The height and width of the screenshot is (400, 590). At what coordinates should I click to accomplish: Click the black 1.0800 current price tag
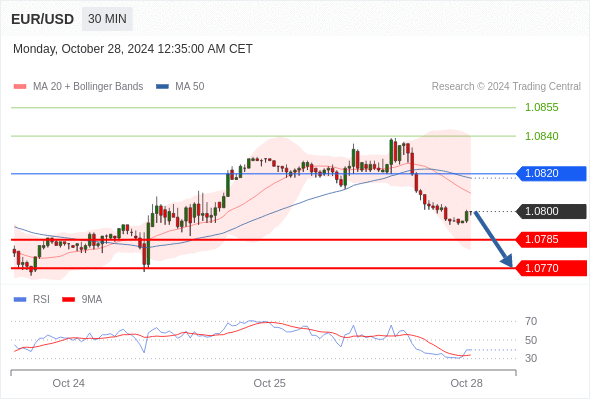click(552, 211)
